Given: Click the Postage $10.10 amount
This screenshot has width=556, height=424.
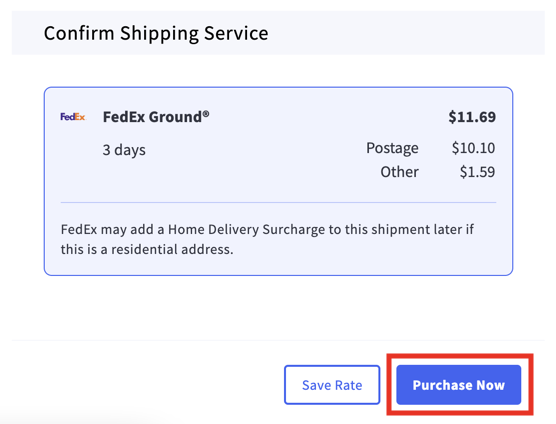Looking at the screenshot, I should point(473,148).
